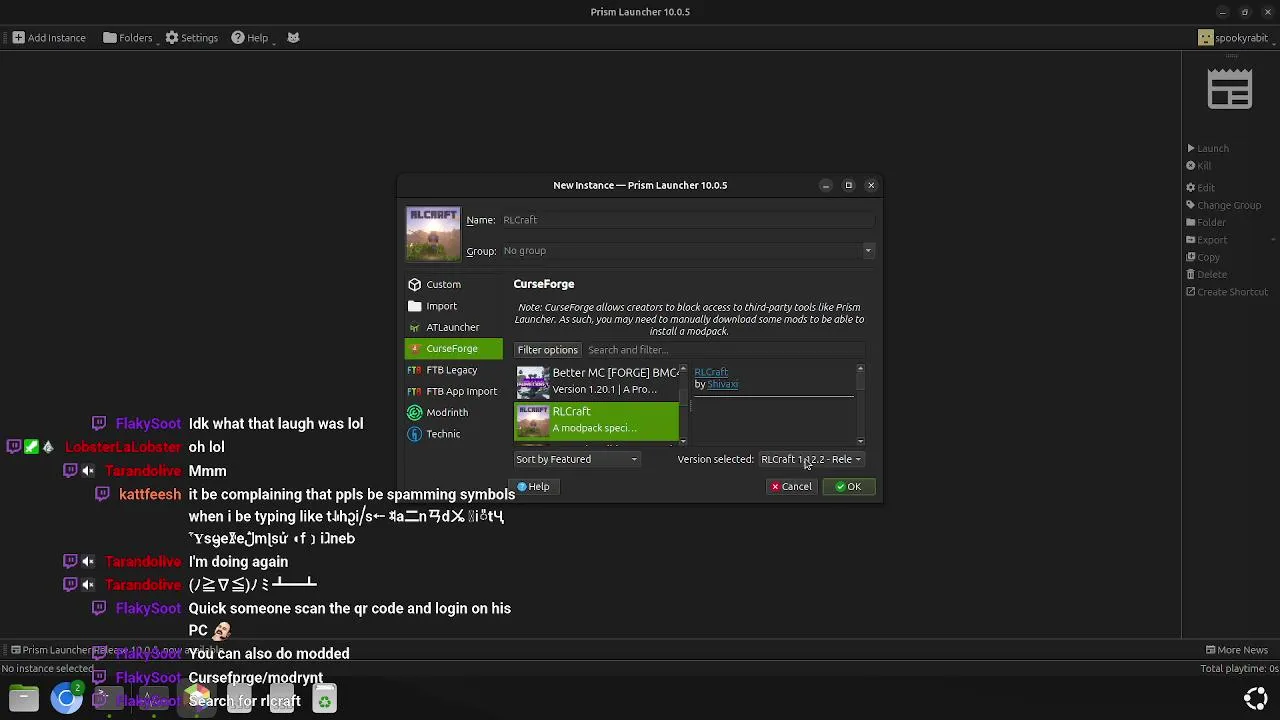Select the Import source tab
The width and height of the screenshot is (1280, 720).
point(453,306)
